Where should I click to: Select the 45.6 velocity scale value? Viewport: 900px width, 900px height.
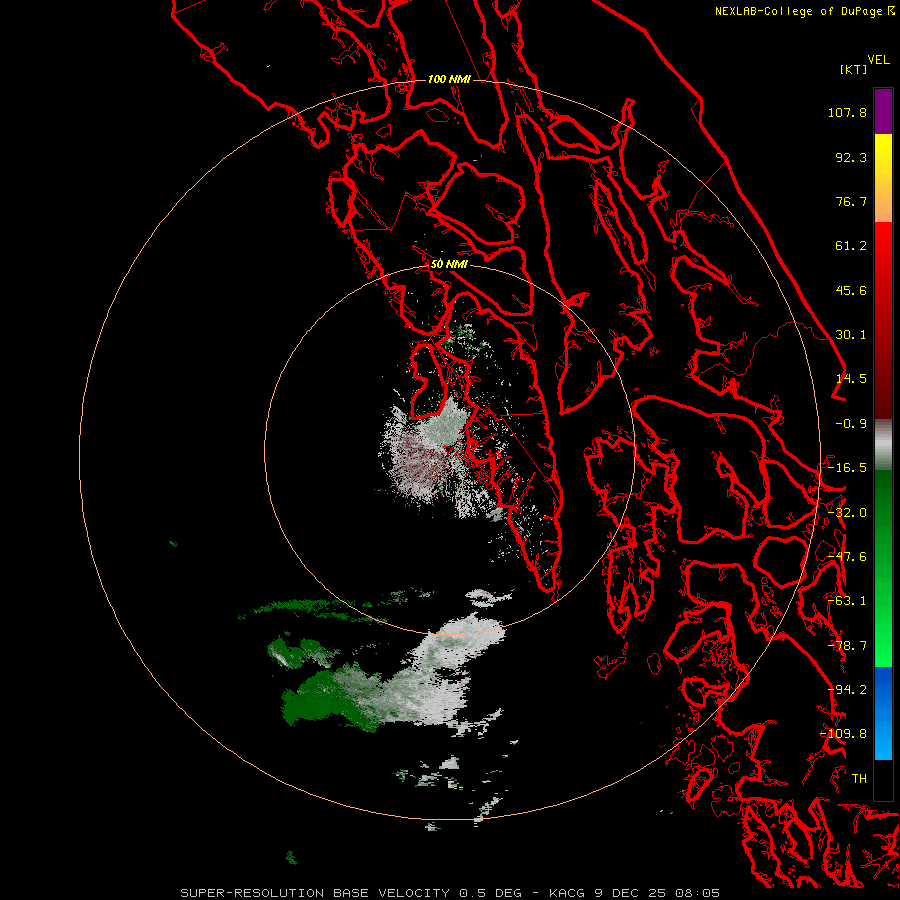pos(851,290)
